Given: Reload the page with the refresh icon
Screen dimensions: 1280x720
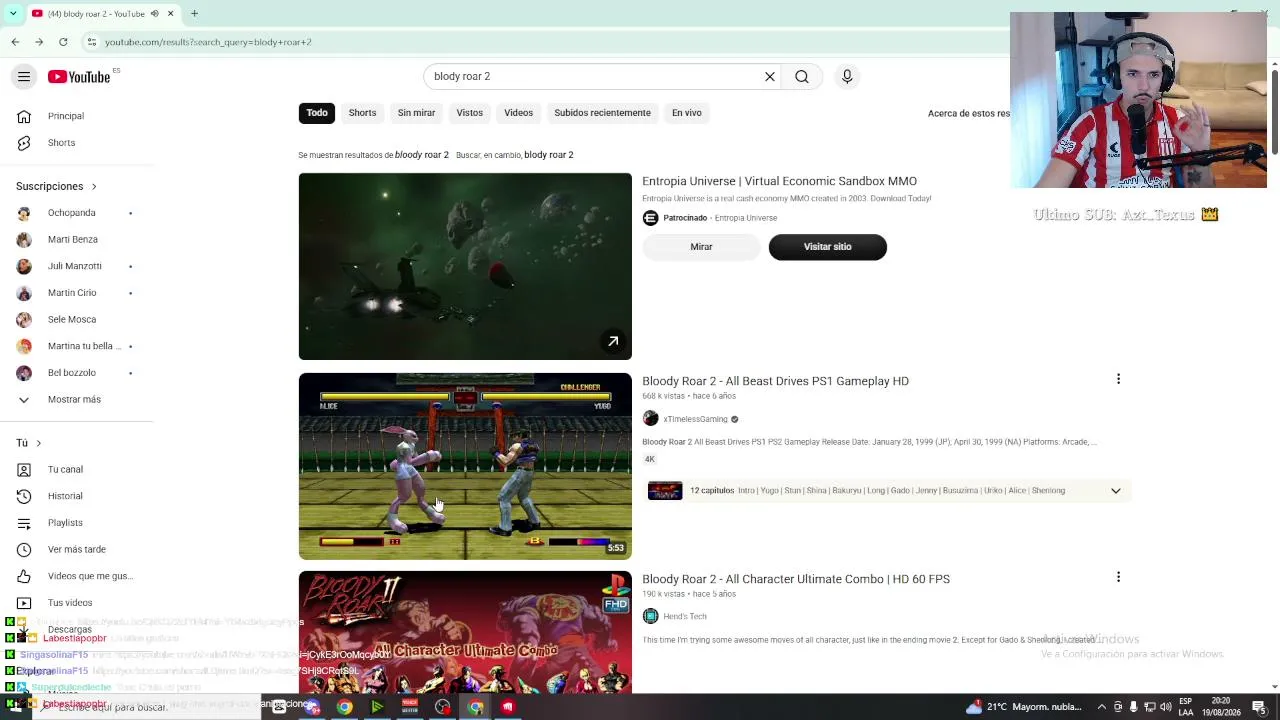Looking at the screenshot, I should click(63, 42).
